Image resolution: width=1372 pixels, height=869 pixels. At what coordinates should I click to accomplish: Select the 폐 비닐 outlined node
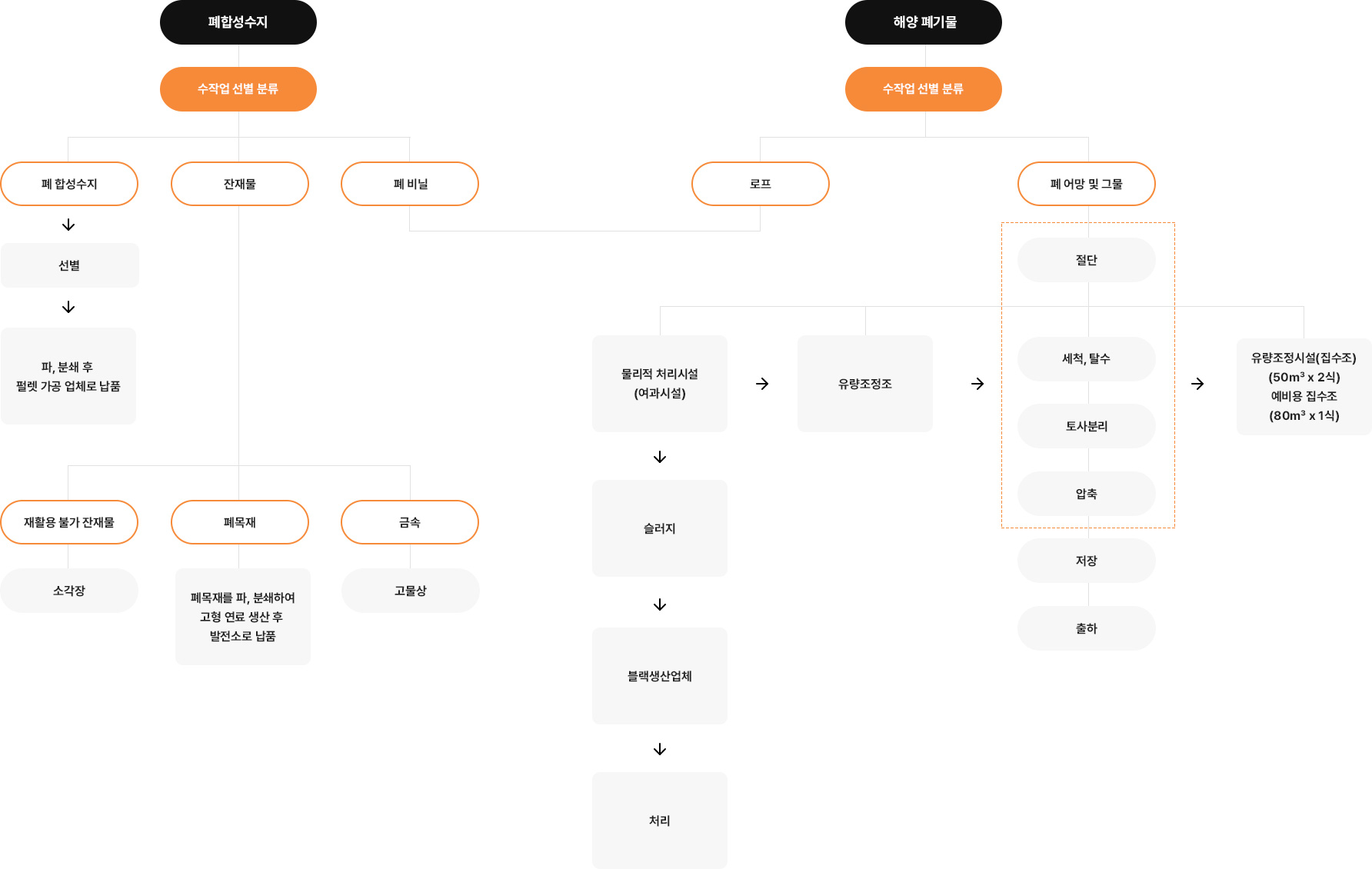(x=410, y=184)
